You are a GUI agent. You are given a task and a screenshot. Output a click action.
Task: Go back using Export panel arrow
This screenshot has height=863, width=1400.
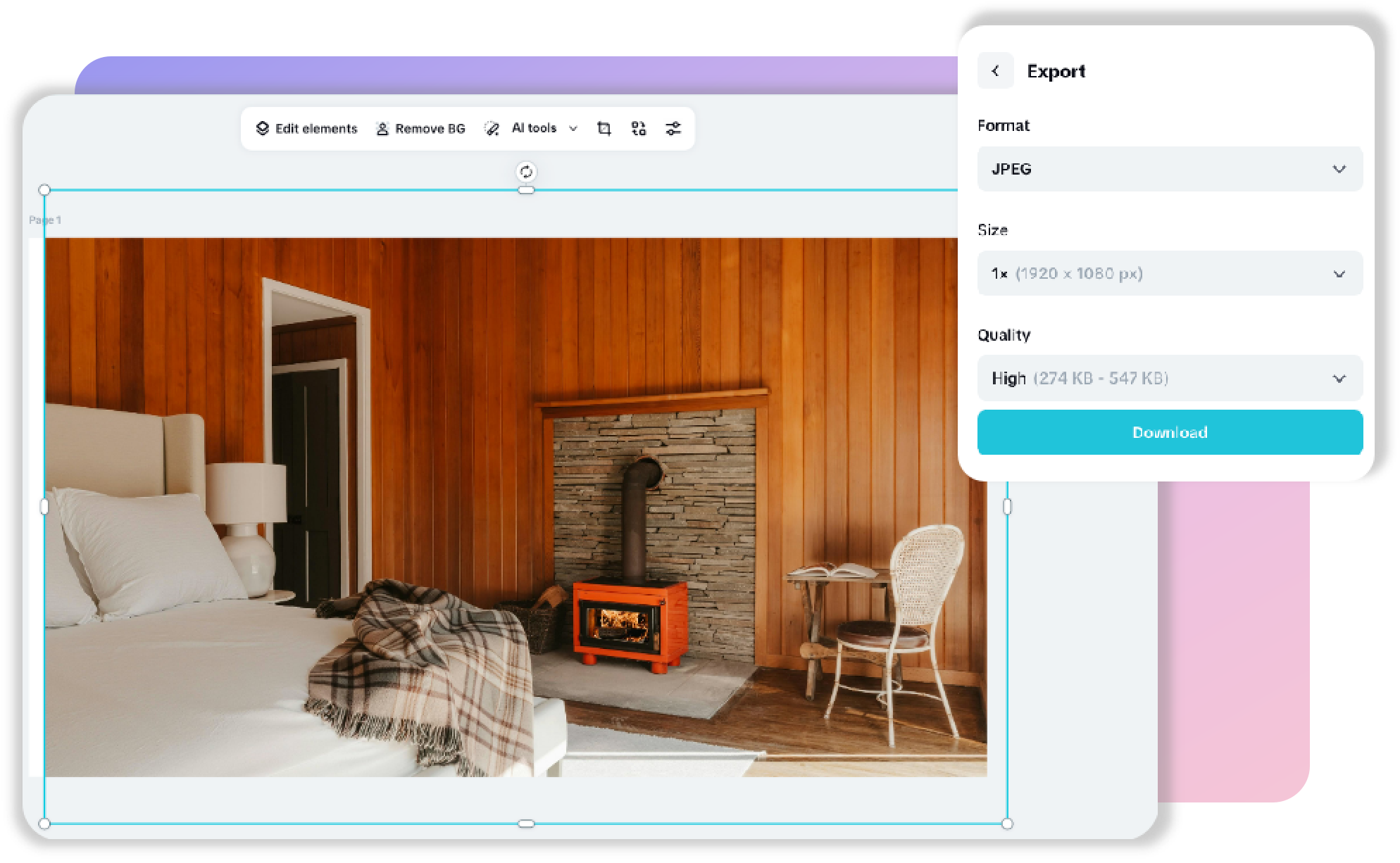pos(995,71)
